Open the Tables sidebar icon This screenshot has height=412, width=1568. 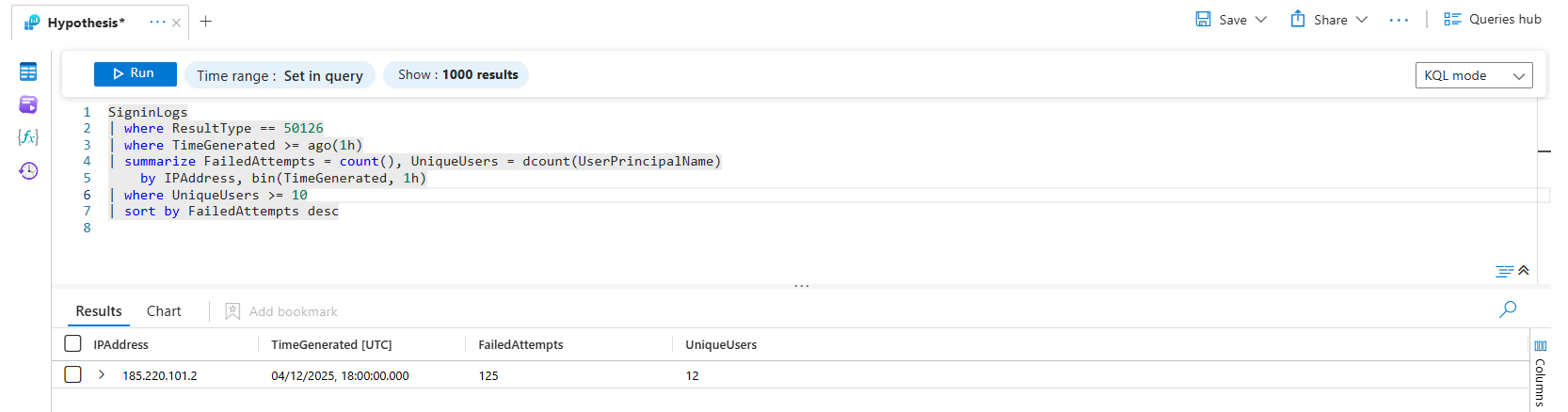point(28,71)
